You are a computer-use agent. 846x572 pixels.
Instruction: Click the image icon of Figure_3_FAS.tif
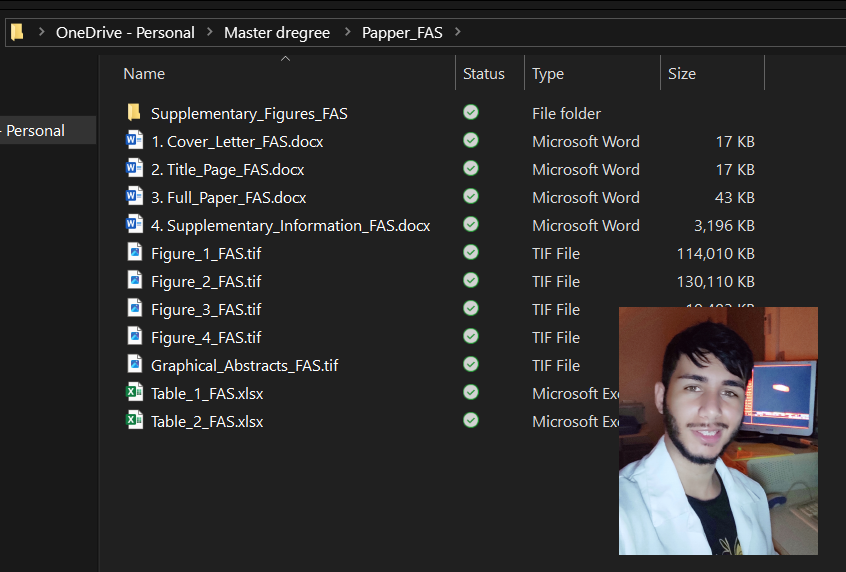(135, 308)
